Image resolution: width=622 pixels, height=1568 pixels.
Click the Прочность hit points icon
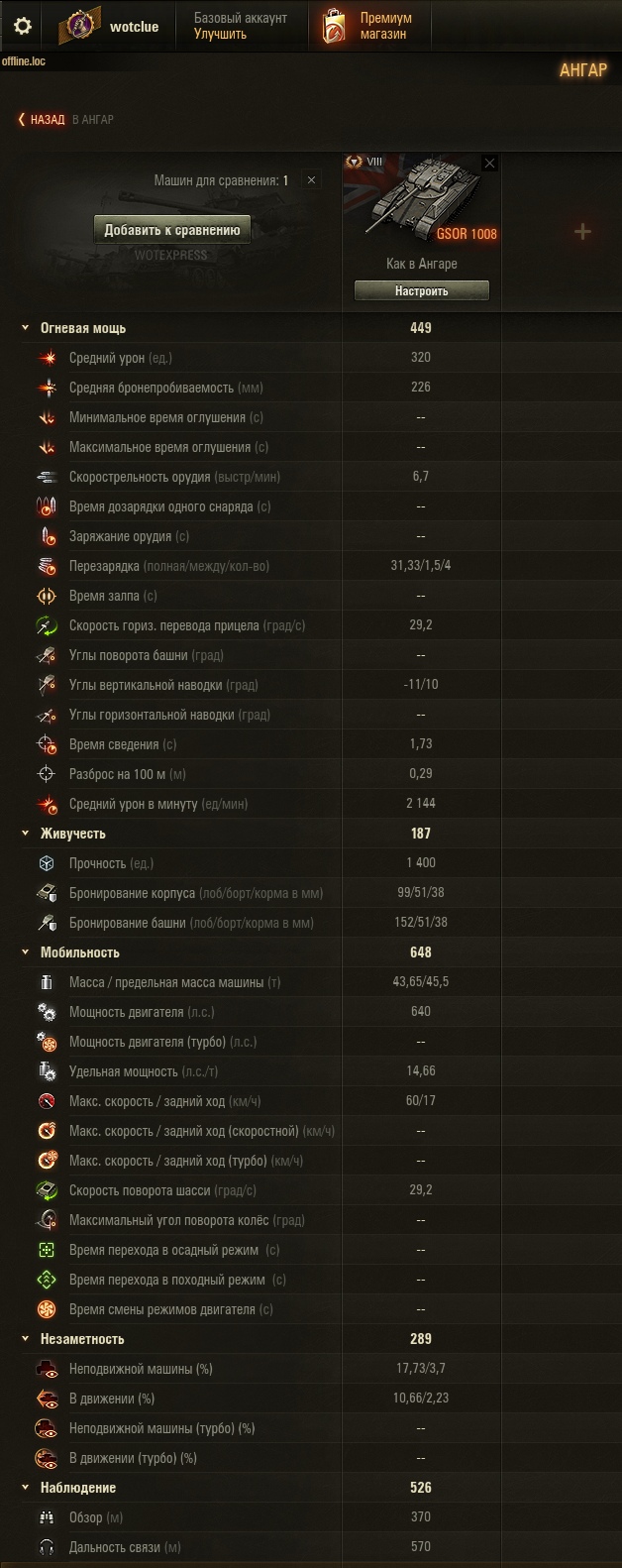47,863
